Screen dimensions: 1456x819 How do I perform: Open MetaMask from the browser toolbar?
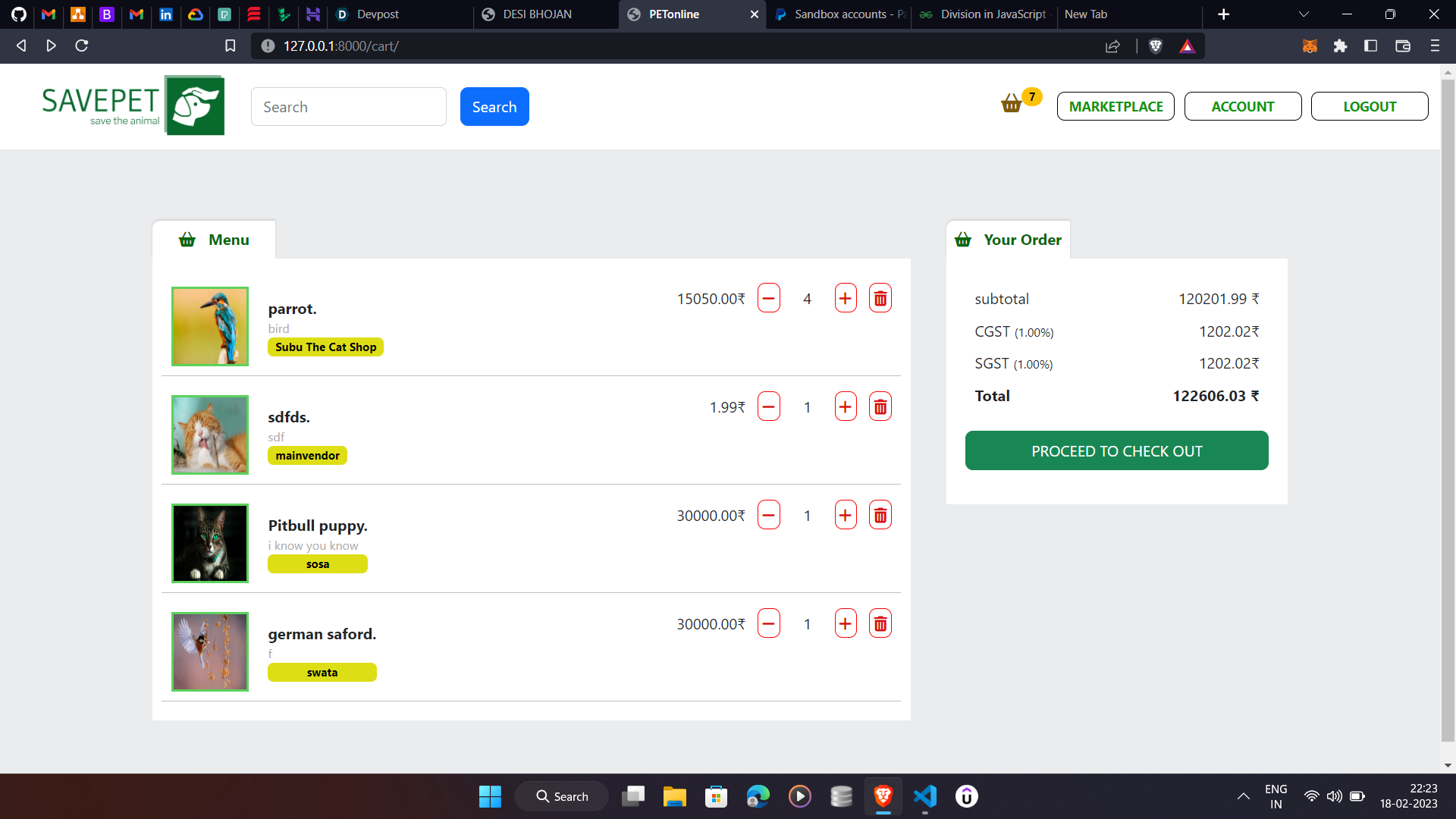(x=1310, y=45)
